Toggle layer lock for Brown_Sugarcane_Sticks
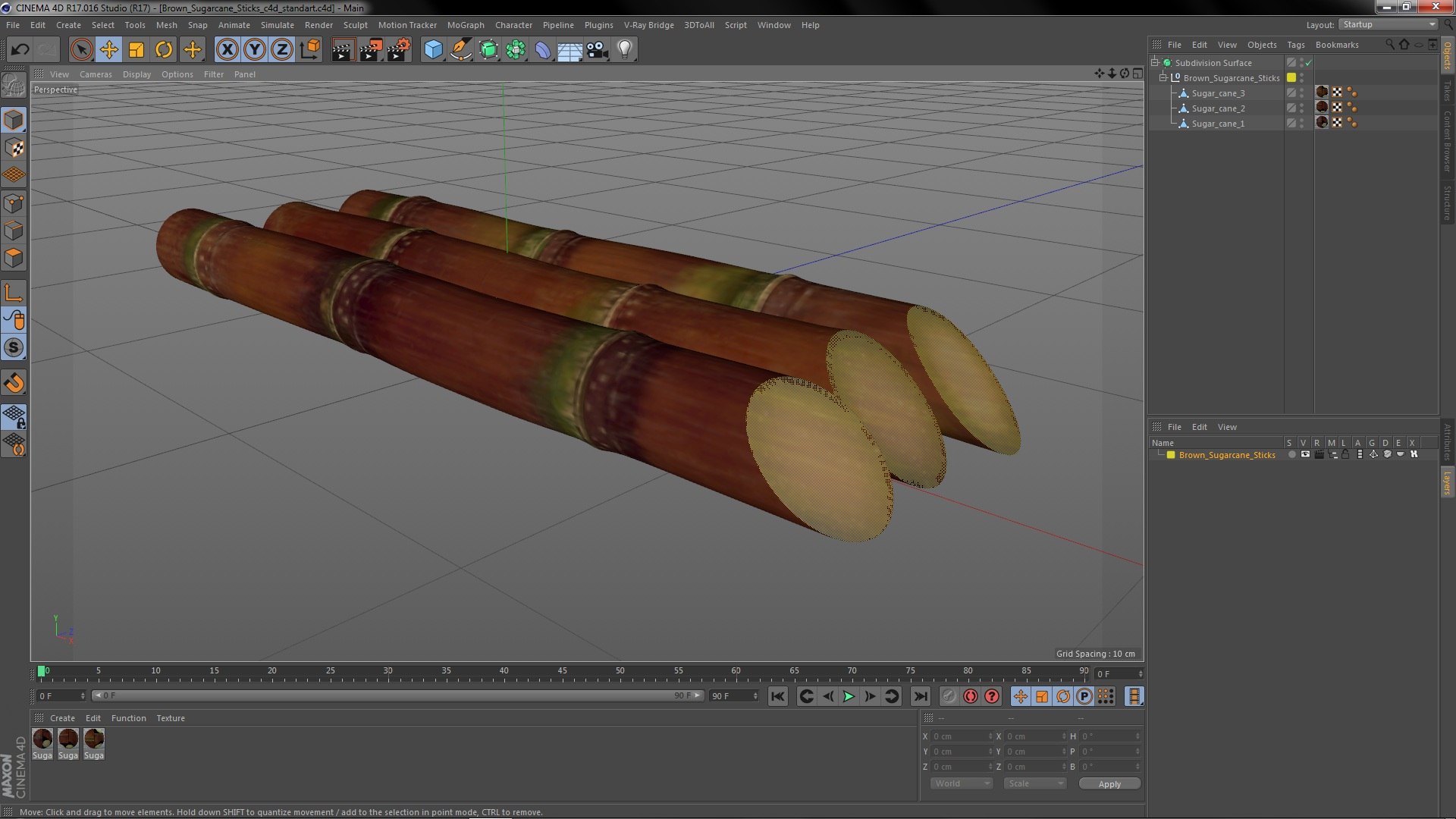 pyautogui.click(x=1345, y=455)
